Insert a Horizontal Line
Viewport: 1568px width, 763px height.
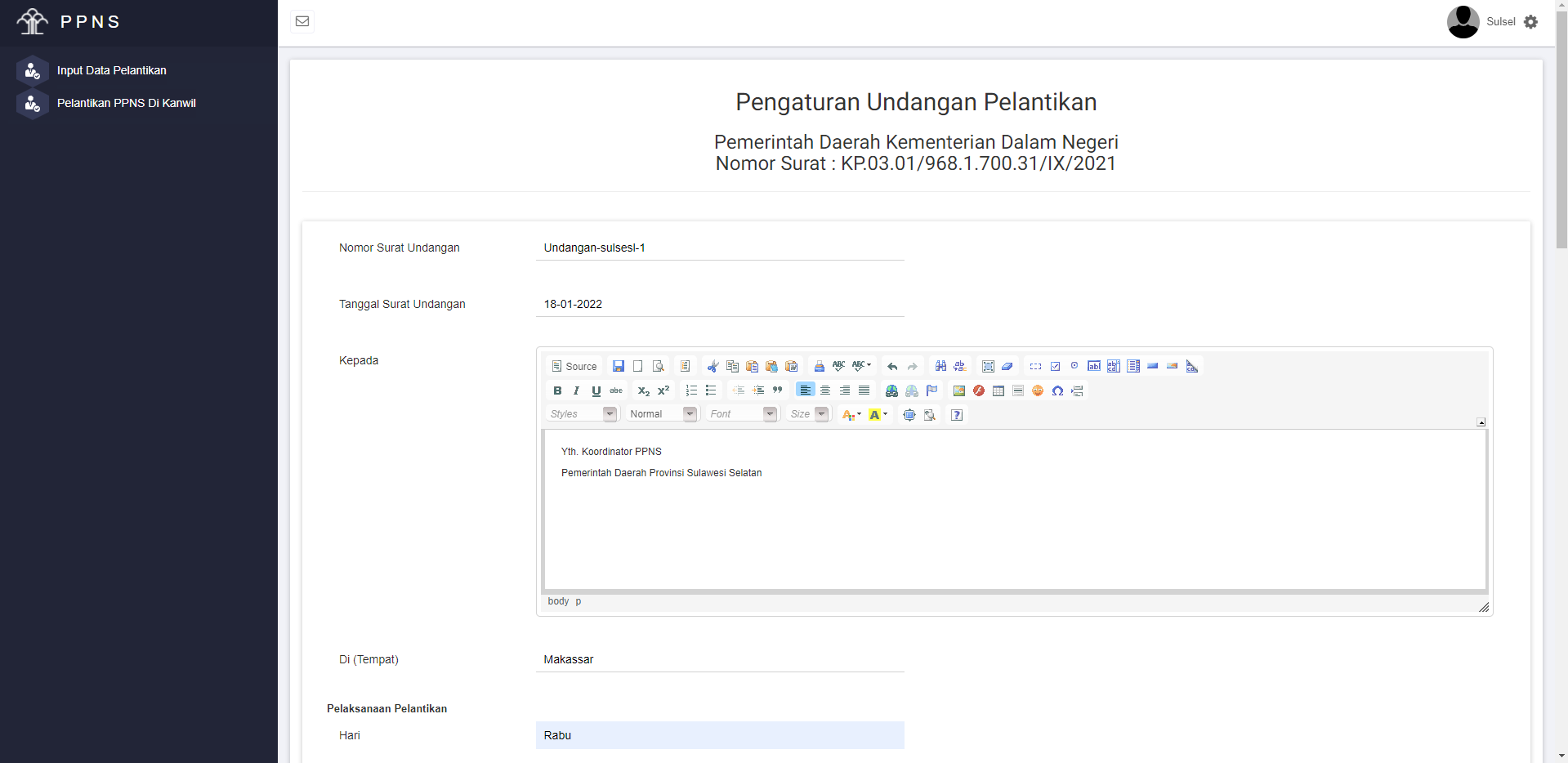pos(1018,390)
